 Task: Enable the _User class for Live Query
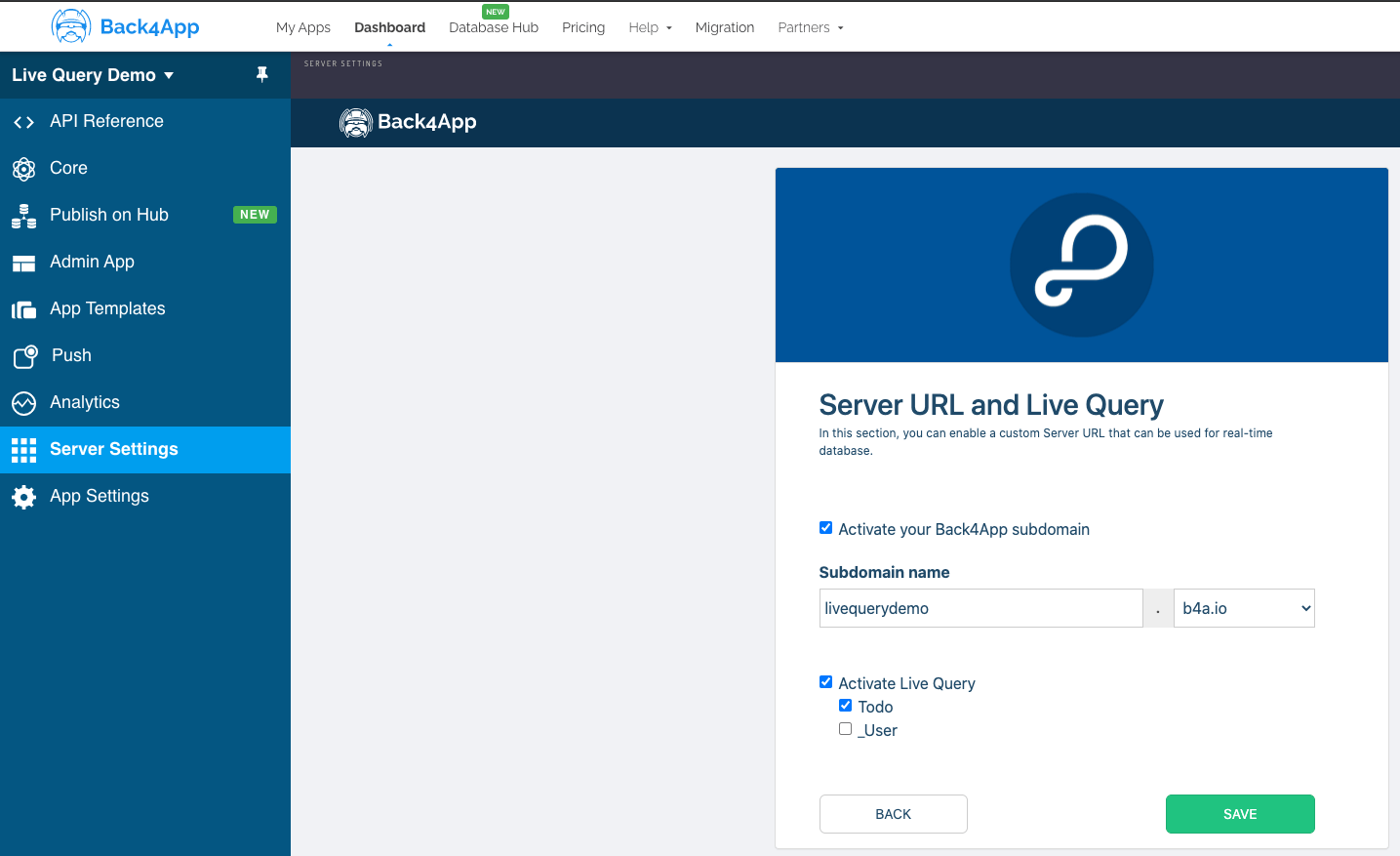coord(845,728)
